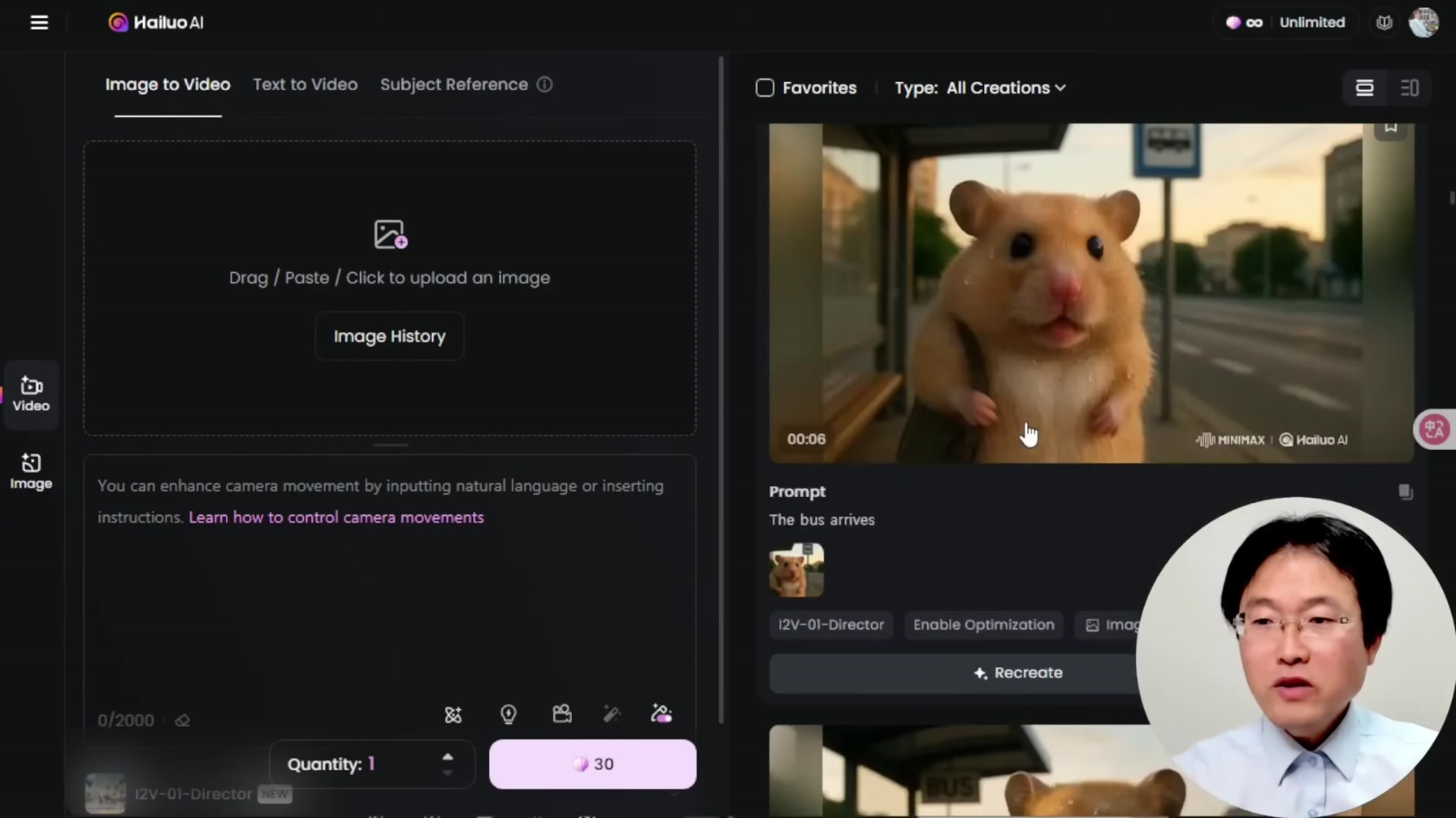Decrease Quantity with down arrow
This screenshot has height=818, width=1456.
pyautogui.click(x=448, y=774)
